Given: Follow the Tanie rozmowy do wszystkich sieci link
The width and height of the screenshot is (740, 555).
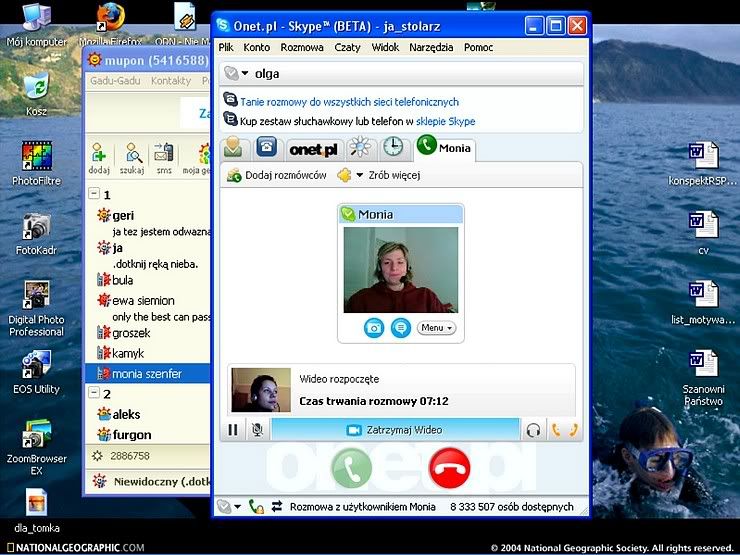Looking at the screenshot, I should click(x=349, y=101).
